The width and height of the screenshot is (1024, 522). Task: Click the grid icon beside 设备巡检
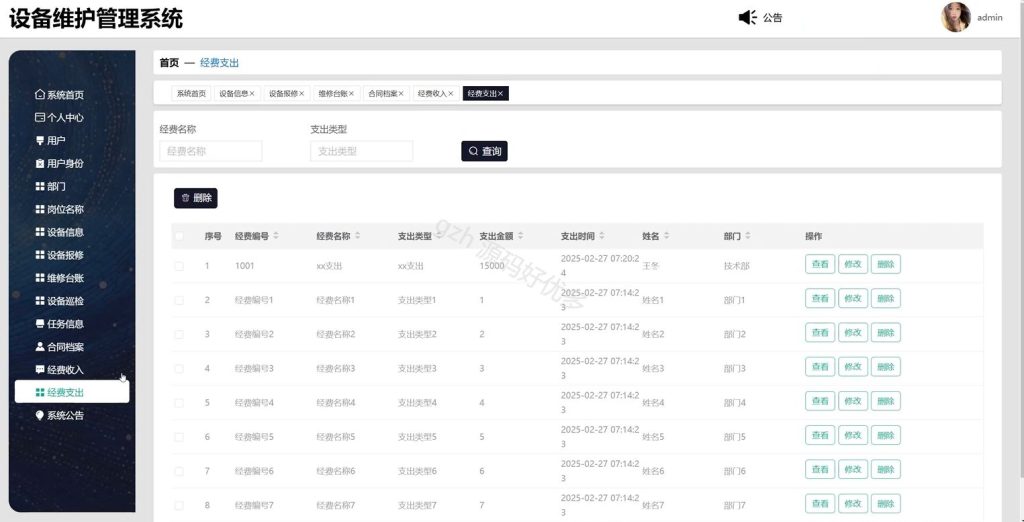40,301
